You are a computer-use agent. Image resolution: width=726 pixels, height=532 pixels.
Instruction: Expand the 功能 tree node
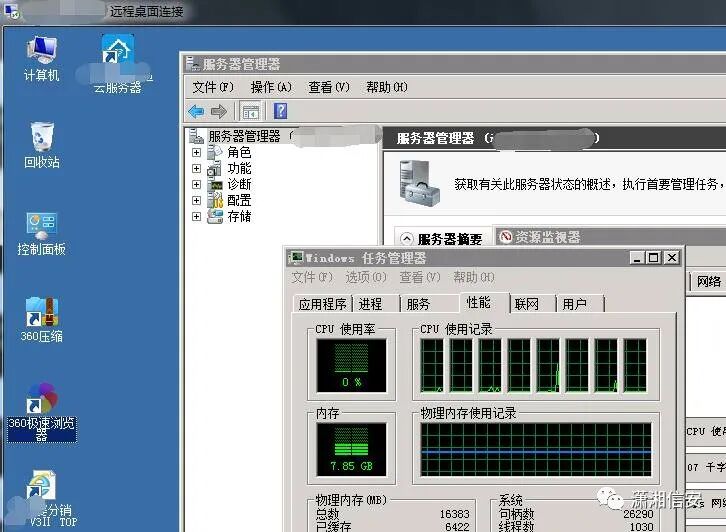click(x=196, y=169)
